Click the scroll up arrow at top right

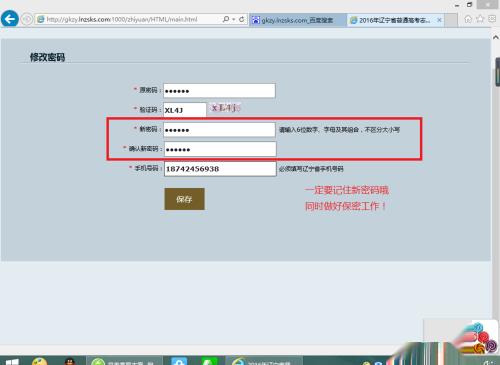coord(496,37)
